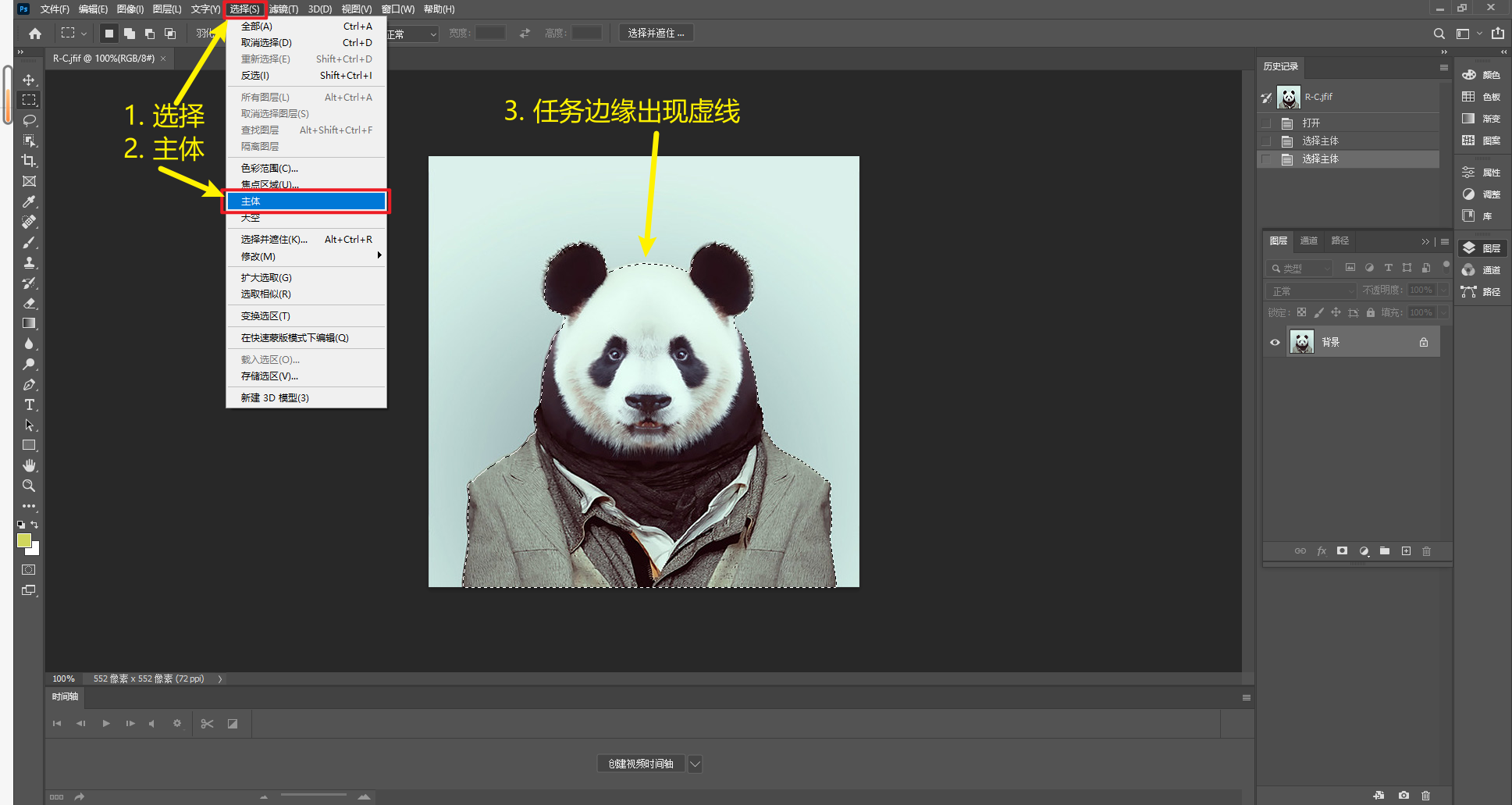
Task: Toggle history brush source for 打开 state
Action: [1266, 123]
